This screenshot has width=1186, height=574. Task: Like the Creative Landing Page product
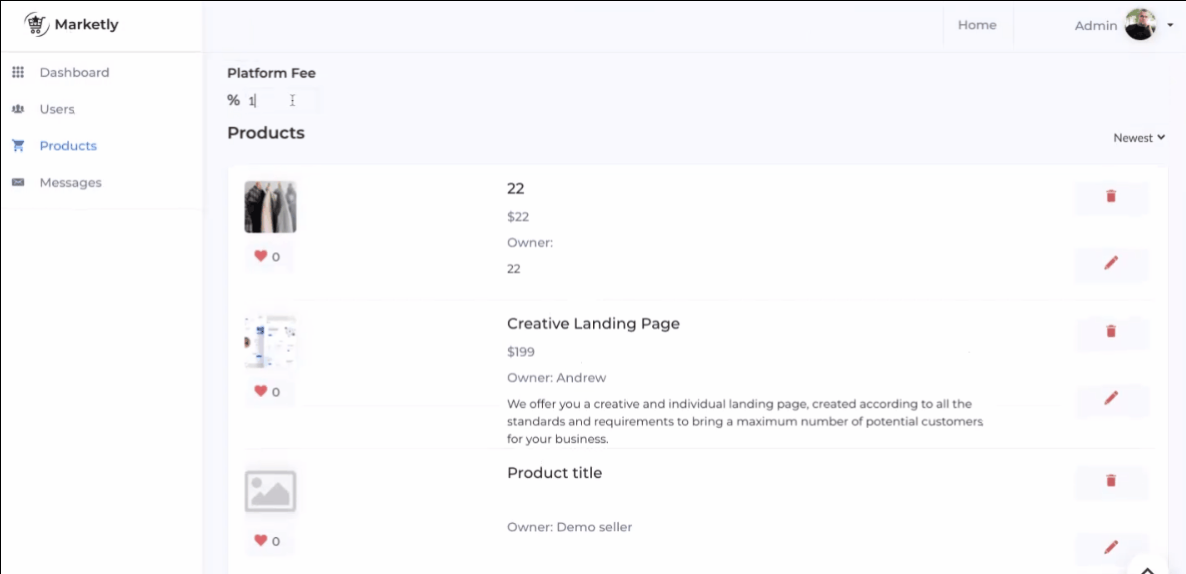pyautogui.click(x=262, y=391)
